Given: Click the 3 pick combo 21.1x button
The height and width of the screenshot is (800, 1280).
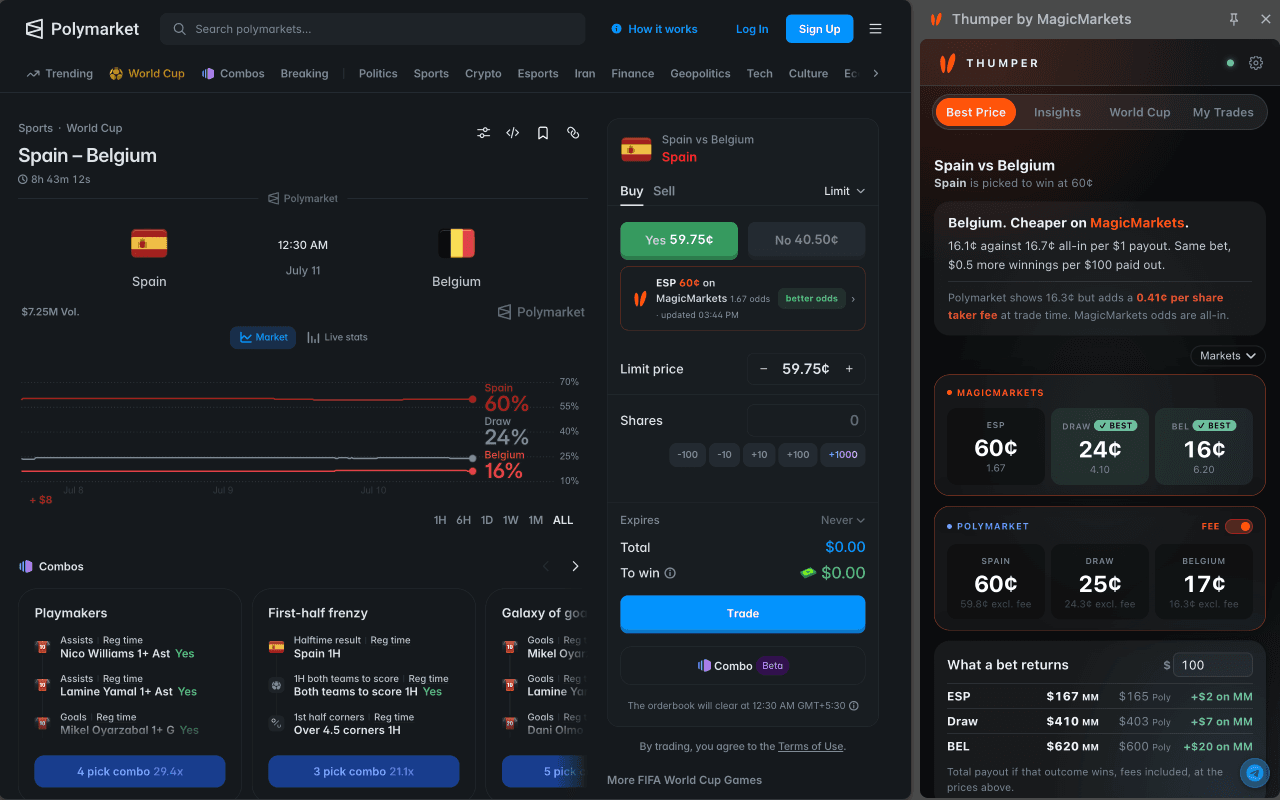Looking at the screenshot, I should click(363, 771).
